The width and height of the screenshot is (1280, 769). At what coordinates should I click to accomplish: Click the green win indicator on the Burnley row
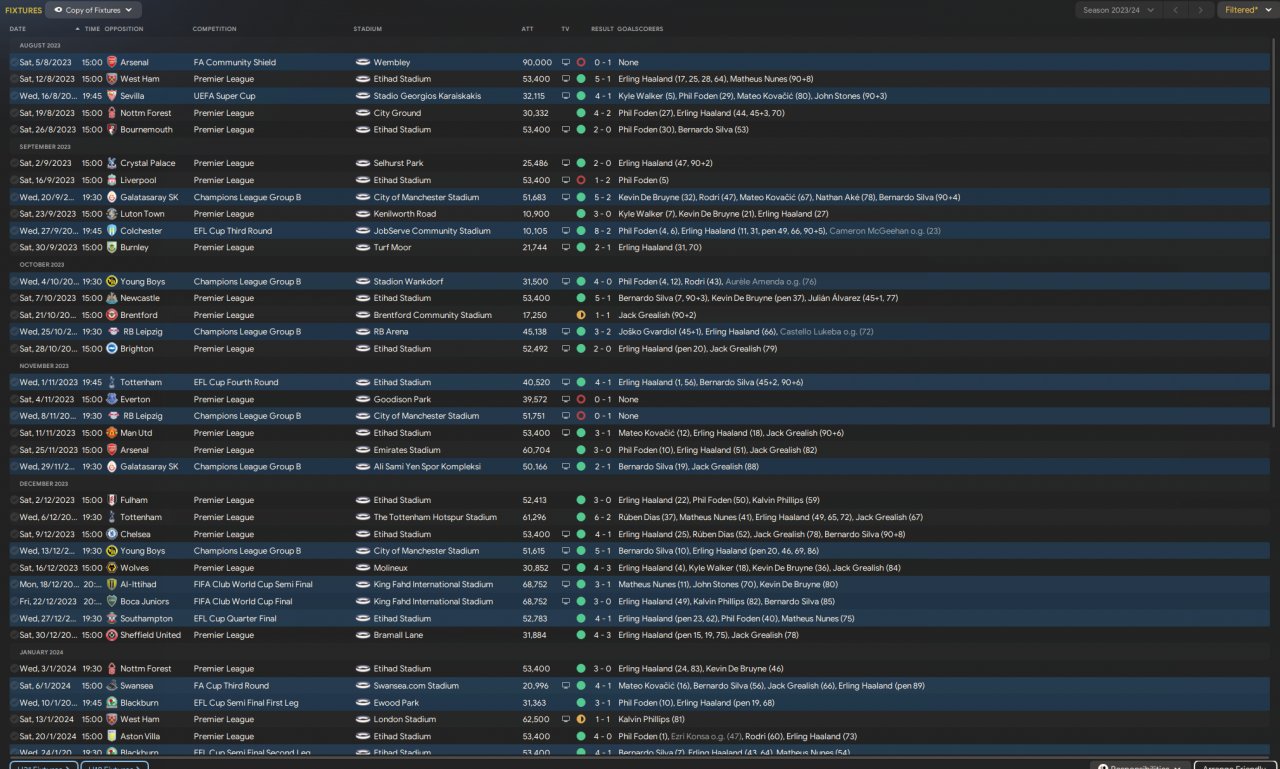point(581,247)
